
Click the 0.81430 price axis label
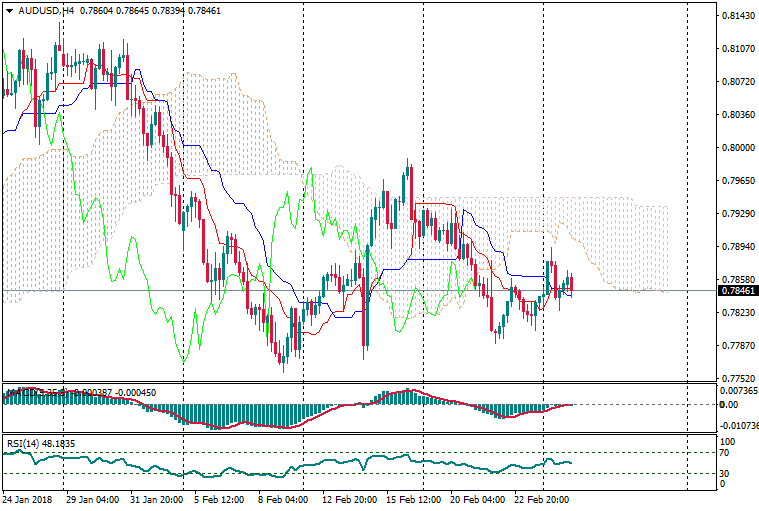click(x=738, y=16)
